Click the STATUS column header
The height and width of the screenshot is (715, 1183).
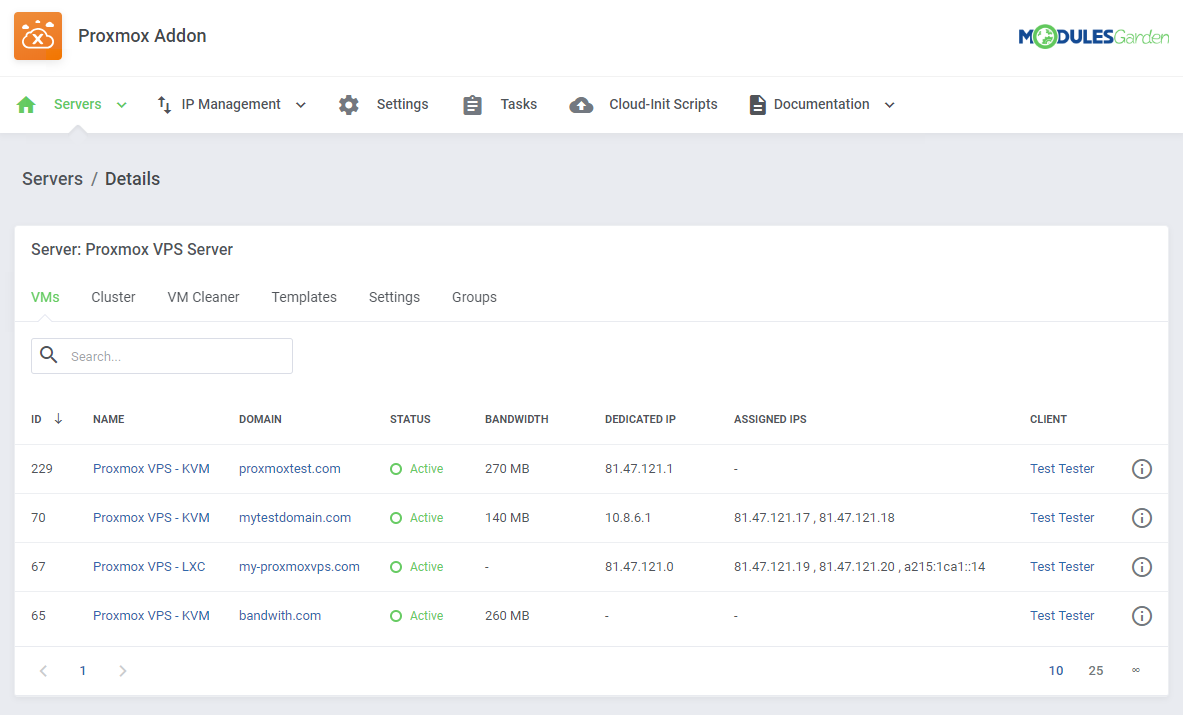click(410, 419)
